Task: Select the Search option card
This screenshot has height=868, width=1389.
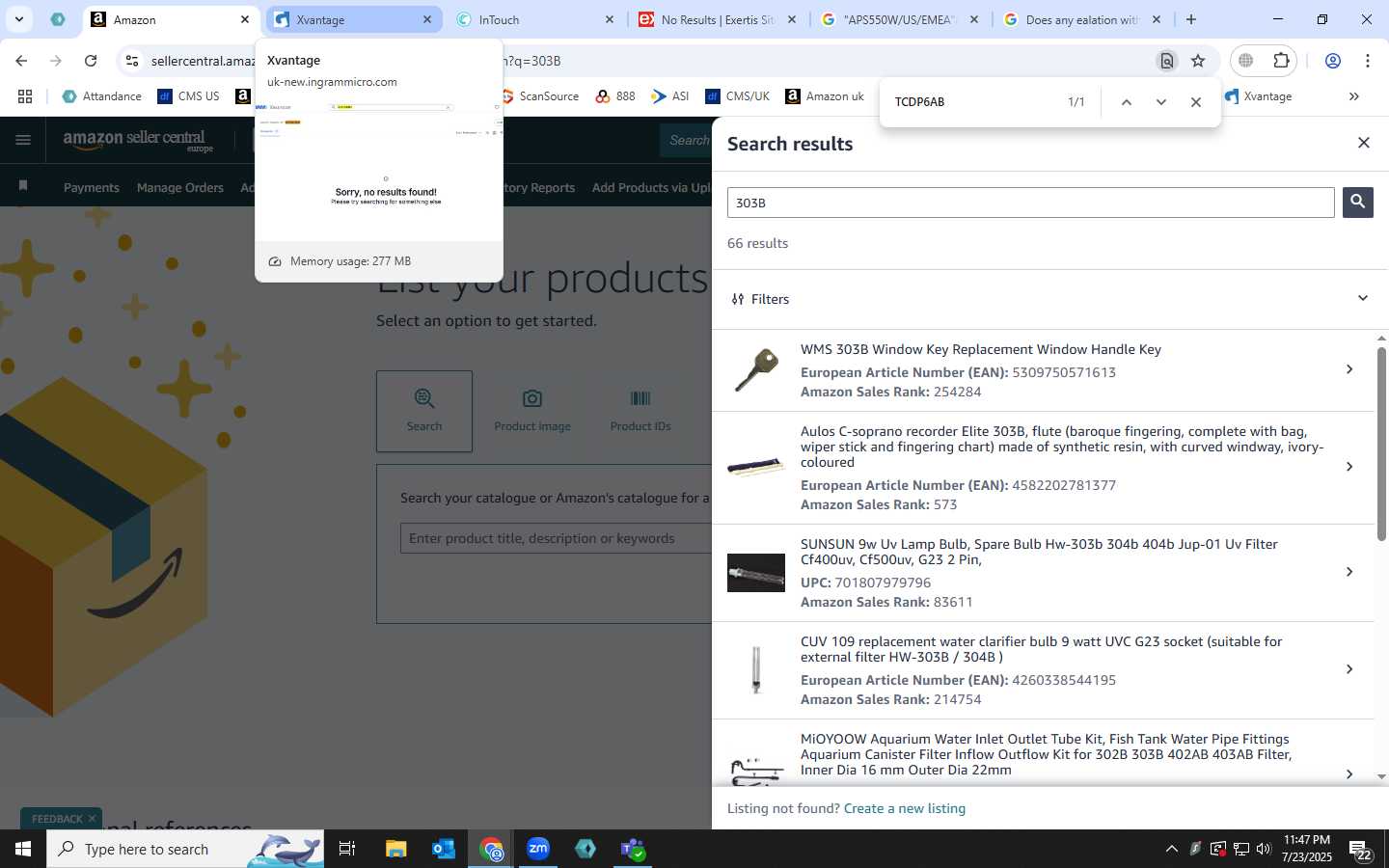Action: (424, 411)
